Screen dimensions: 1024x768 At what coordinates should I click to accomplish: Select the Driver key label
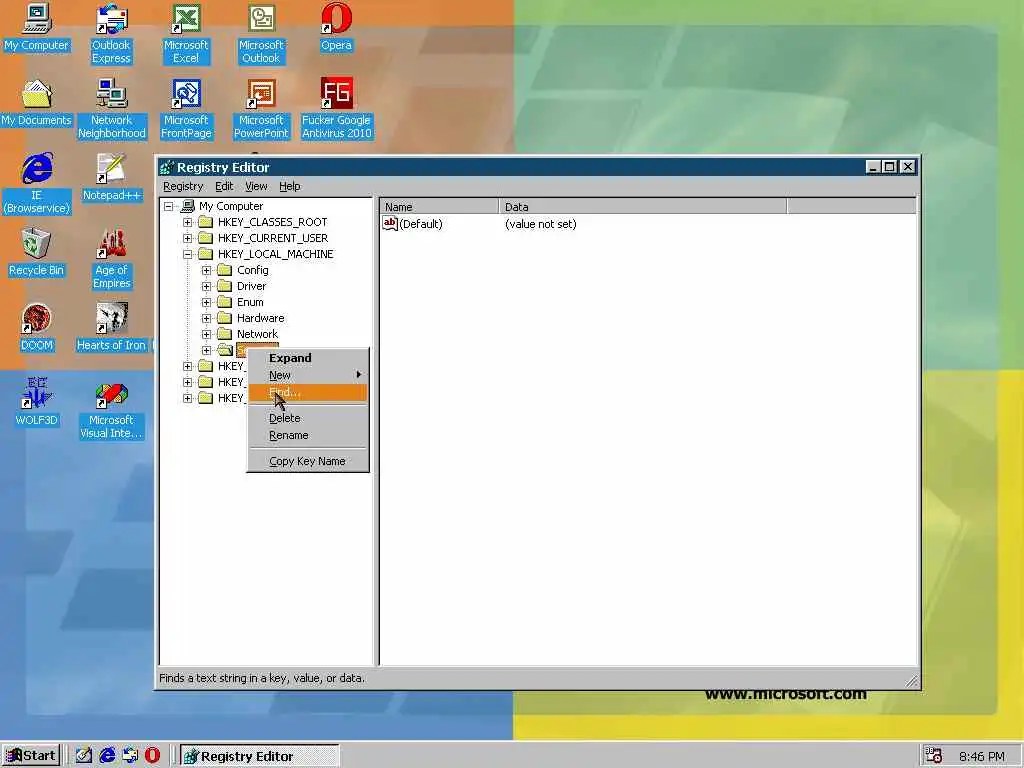point(251,286)
